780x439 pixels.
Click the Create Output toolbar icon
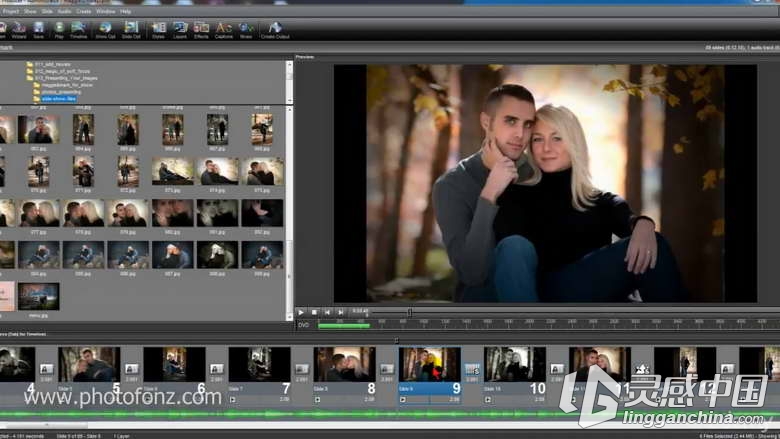pyautogui.click(x=275, y=30)
